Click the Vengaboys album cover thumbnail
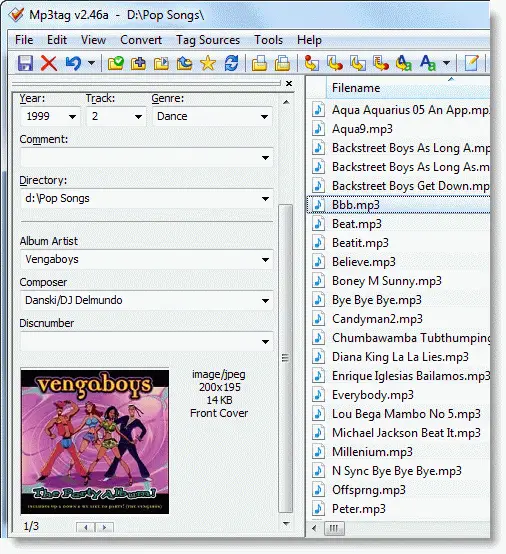 point(95,441)
